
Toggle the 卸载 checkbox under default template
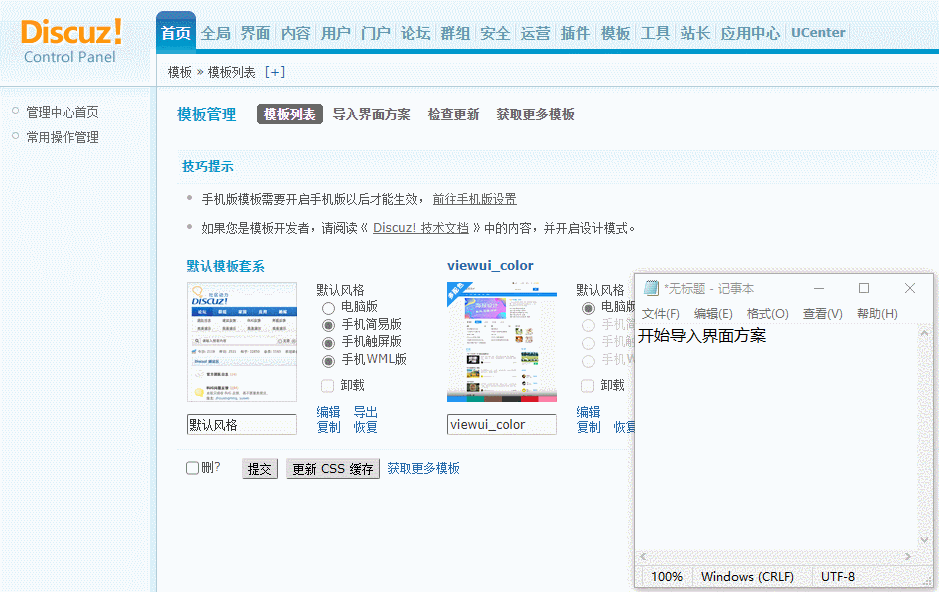pos(327,385)
